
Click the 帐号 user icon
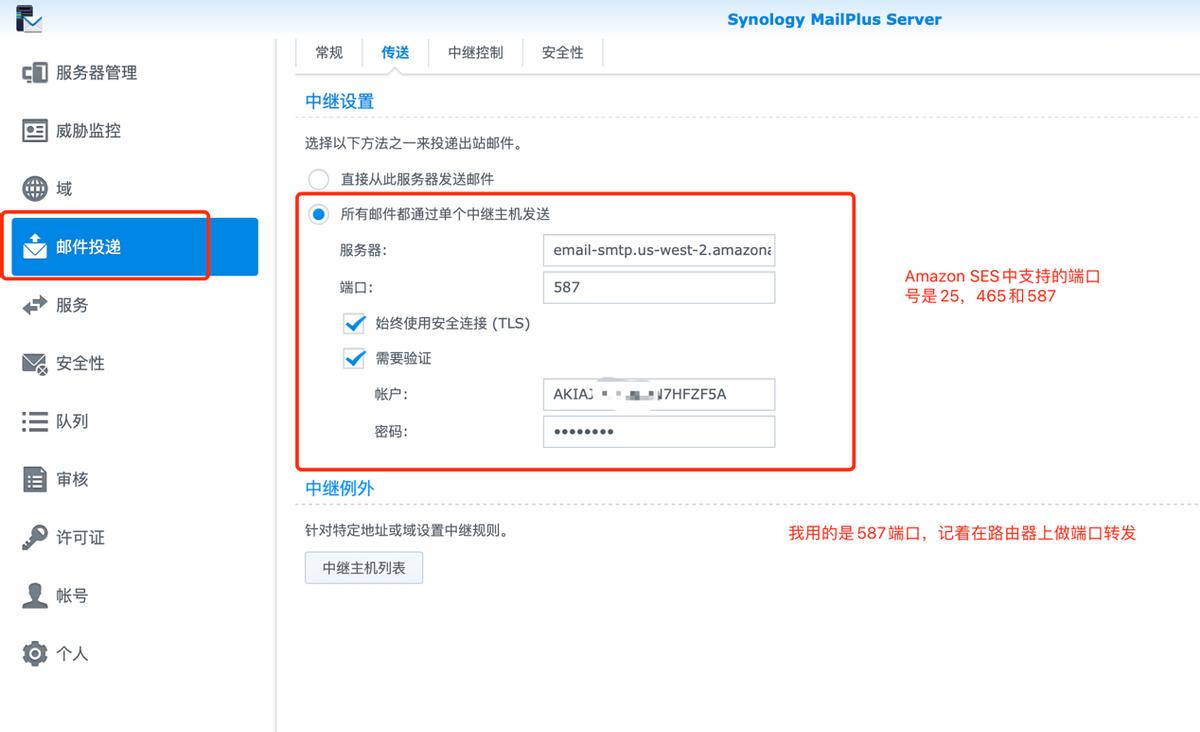(x=35, y=595)
